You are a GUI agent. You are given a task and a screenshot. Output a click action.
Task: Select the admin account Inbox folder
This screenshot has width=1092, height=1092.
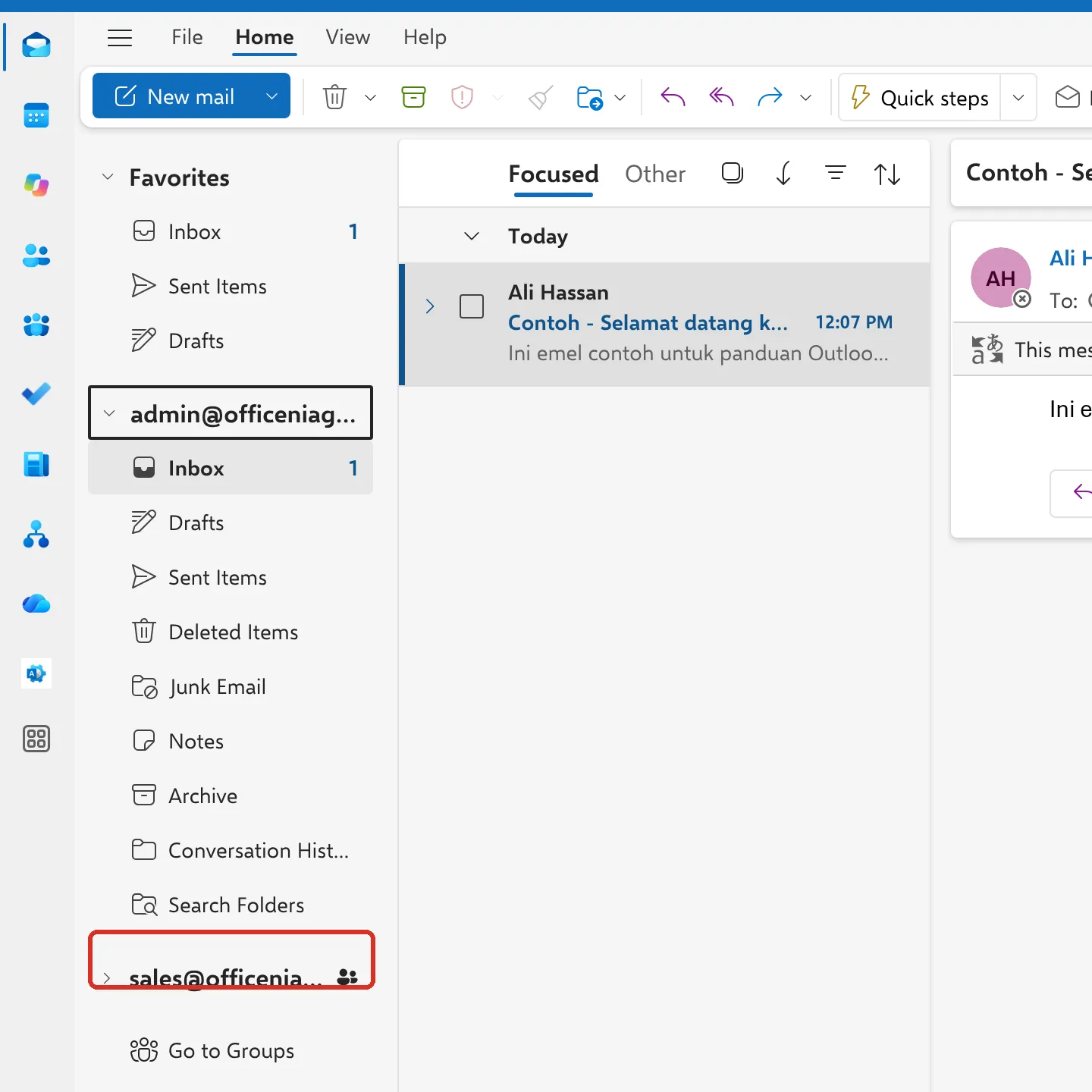231,468
